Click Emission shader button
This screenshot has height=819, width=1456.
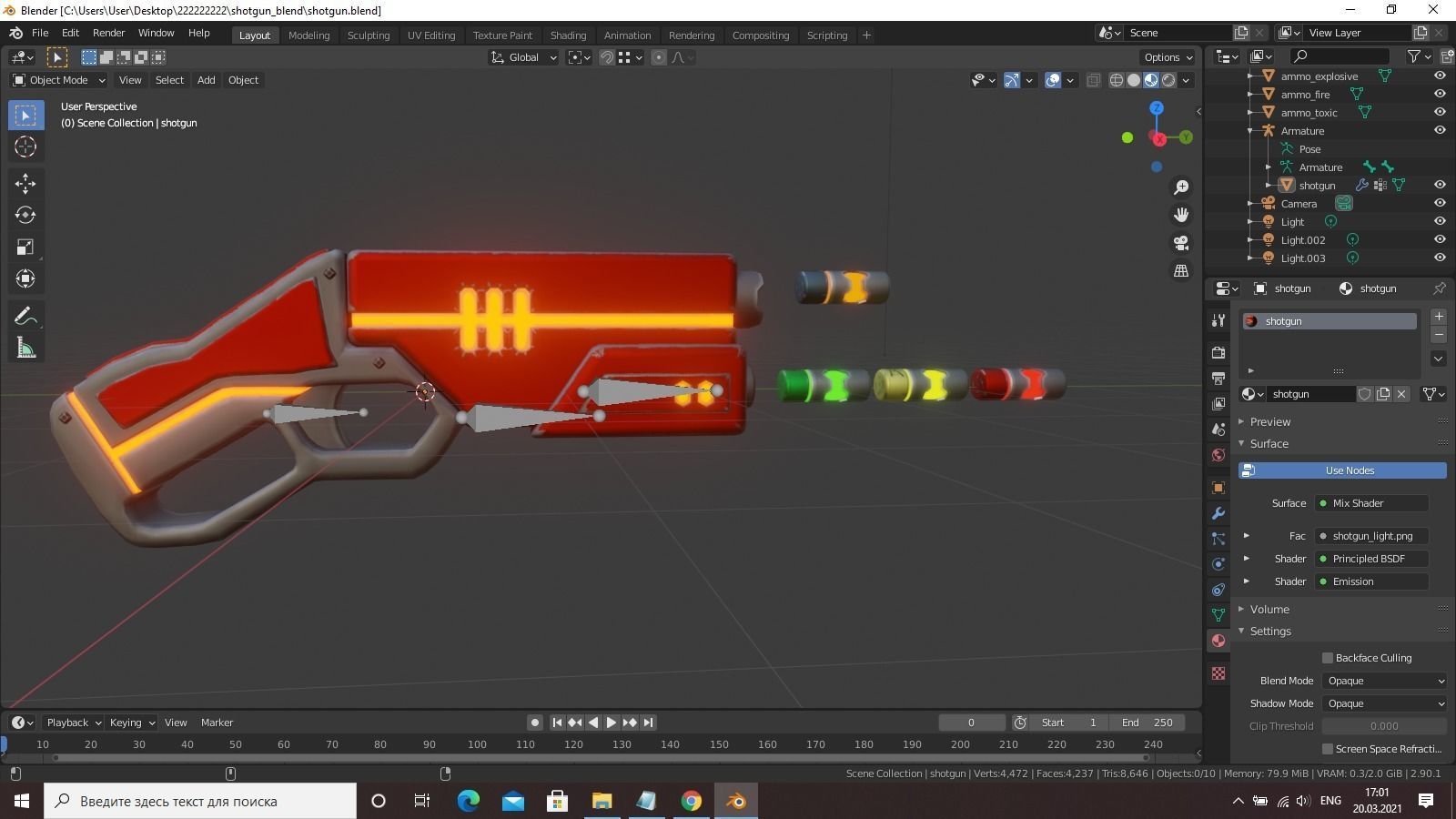pos(1372,581)
